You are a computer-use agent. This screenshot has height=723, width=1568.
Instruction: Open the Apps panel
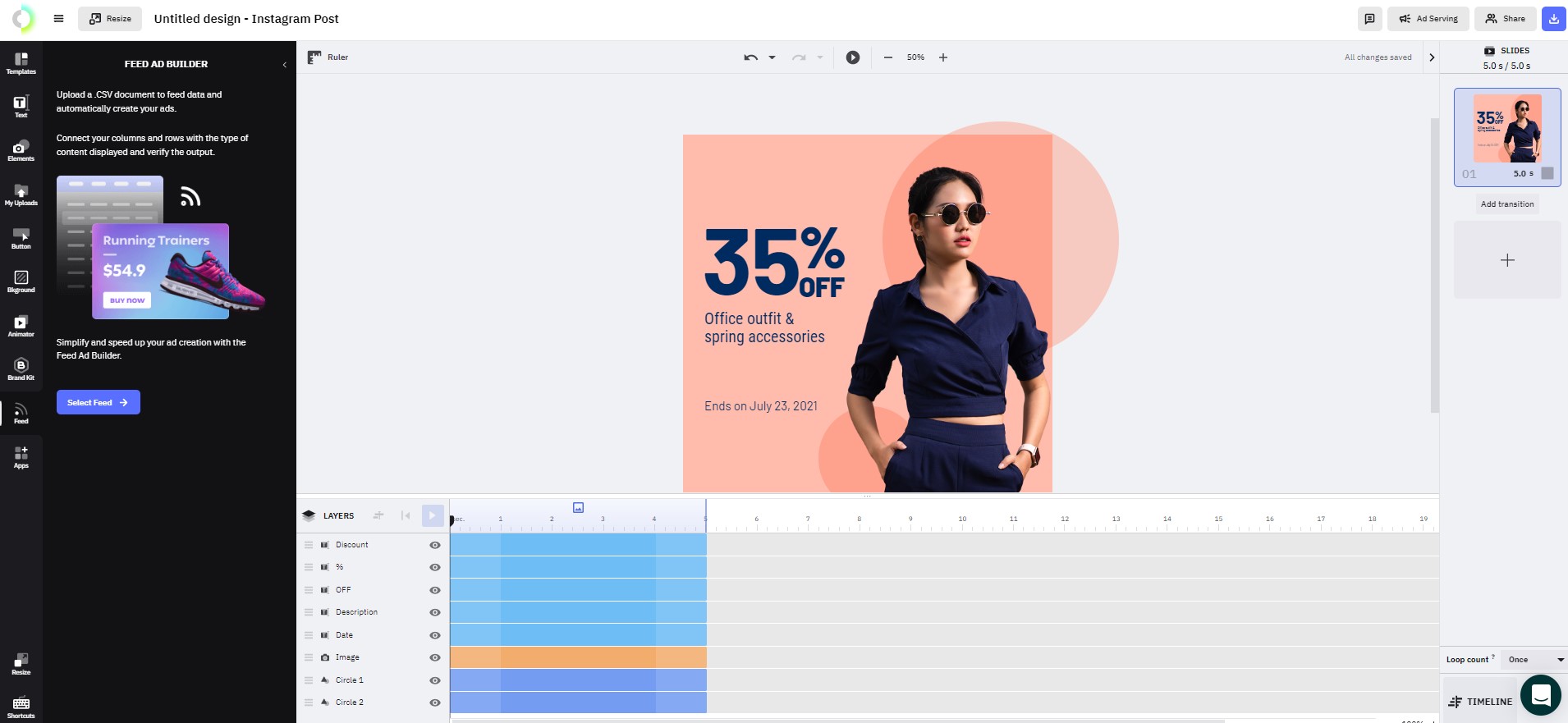click(21, 457)
